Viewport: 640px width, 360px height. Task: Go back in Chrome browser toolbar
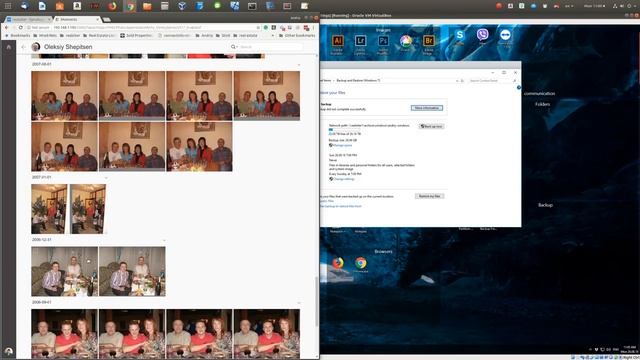pyautogui.click(x=7, y=27)
